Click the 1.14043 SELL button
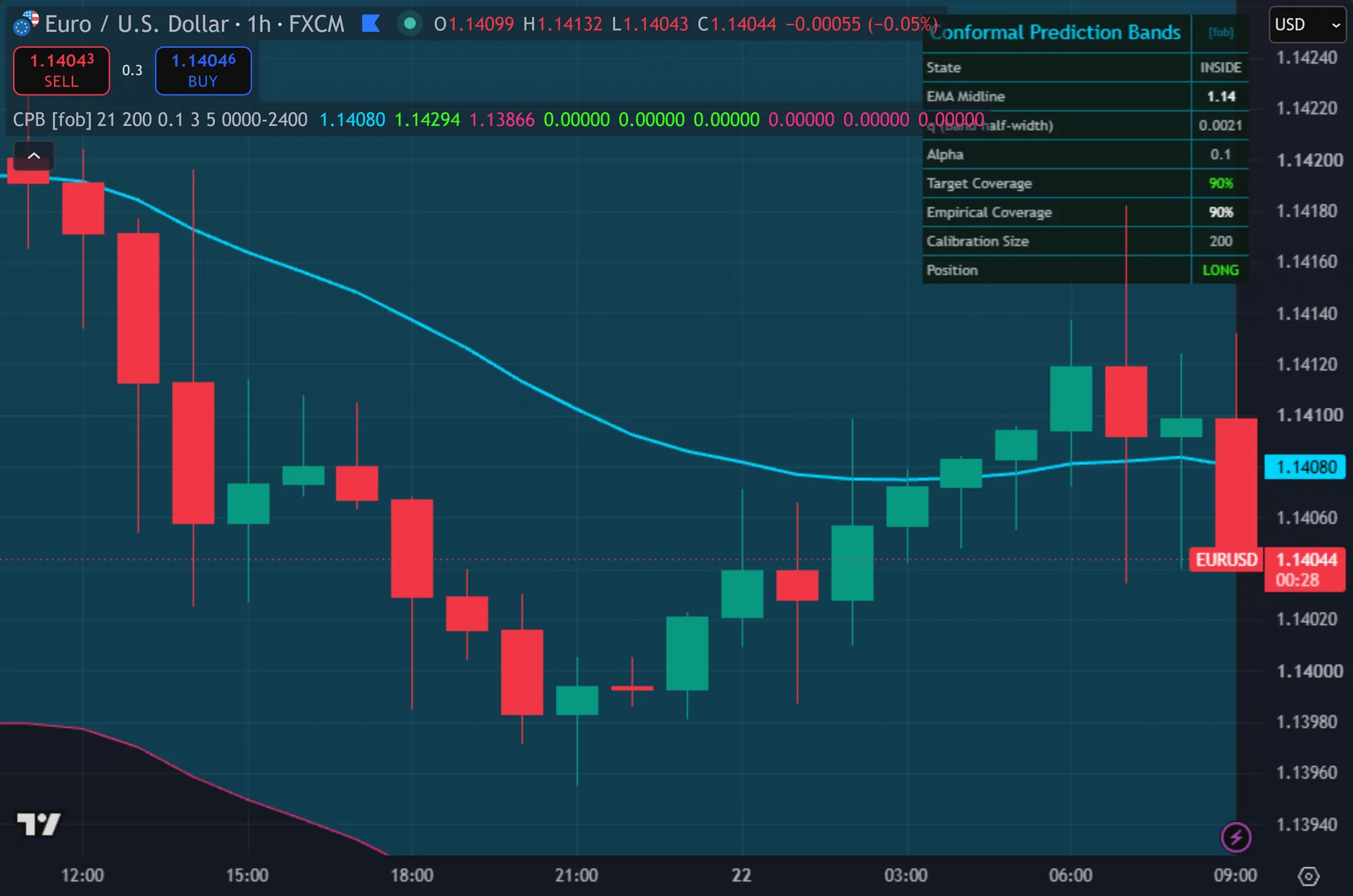This screenshot has height=896, width=1353. (x=61, y=70)
